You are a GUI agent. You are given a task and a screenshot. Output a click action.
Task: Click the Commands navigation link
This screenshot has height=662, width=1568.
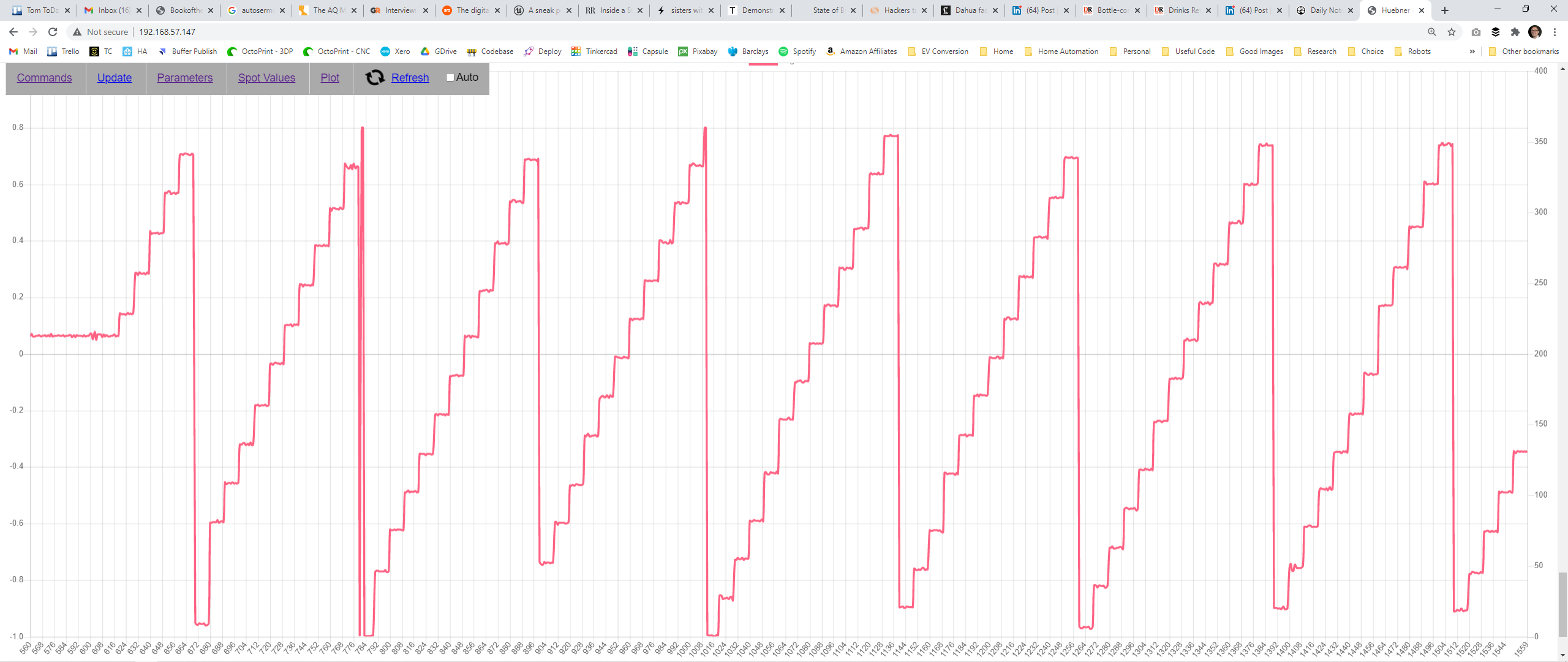click(x=44, y=78)
